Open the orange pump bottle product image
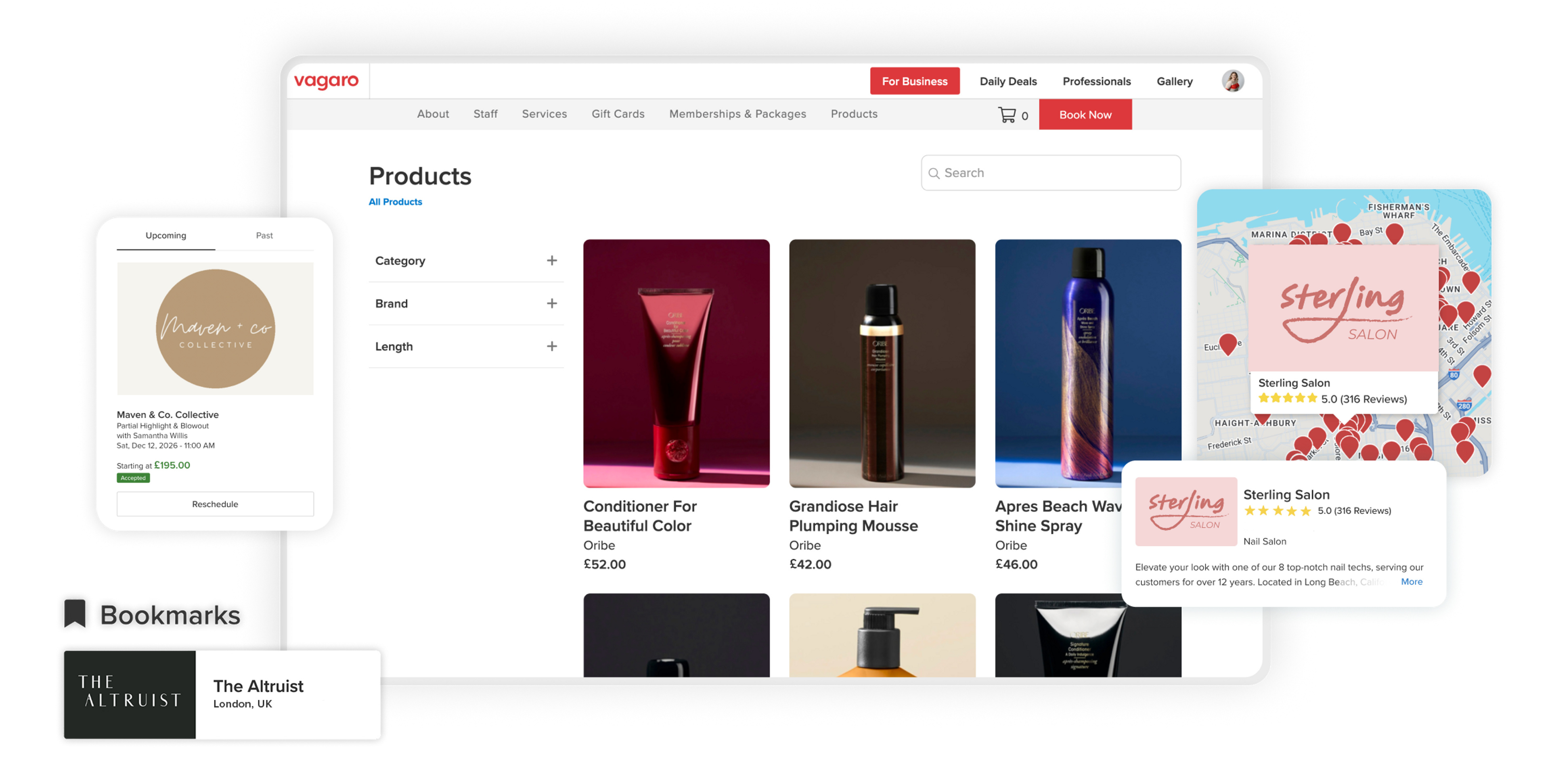The image size is (1550, 784). pos(882,635)
